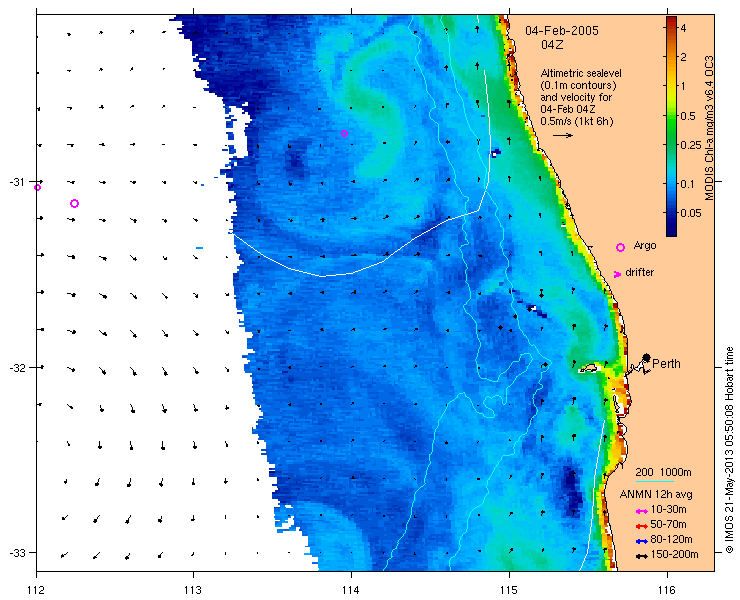Click the '200 1000m' depth label
The height and width of the screenshot is (600, 740).
click(663, 473)
